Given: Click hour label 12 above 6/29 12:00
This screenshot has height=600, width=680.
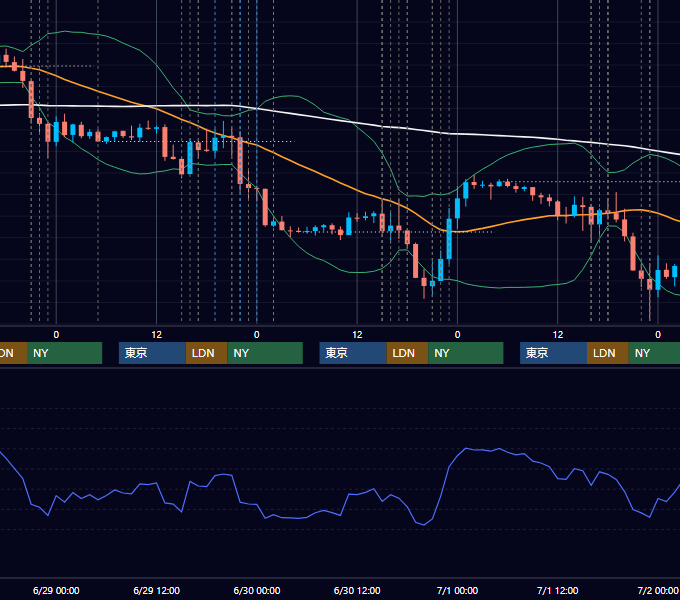Looking at the screenshot, I should (156, 335).
